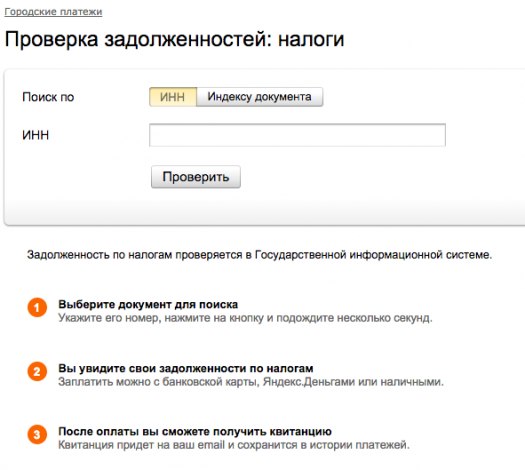
Task: Click the После оплаты вы сможете получить квитанцию heading
Action: click(x=195, y=432)
